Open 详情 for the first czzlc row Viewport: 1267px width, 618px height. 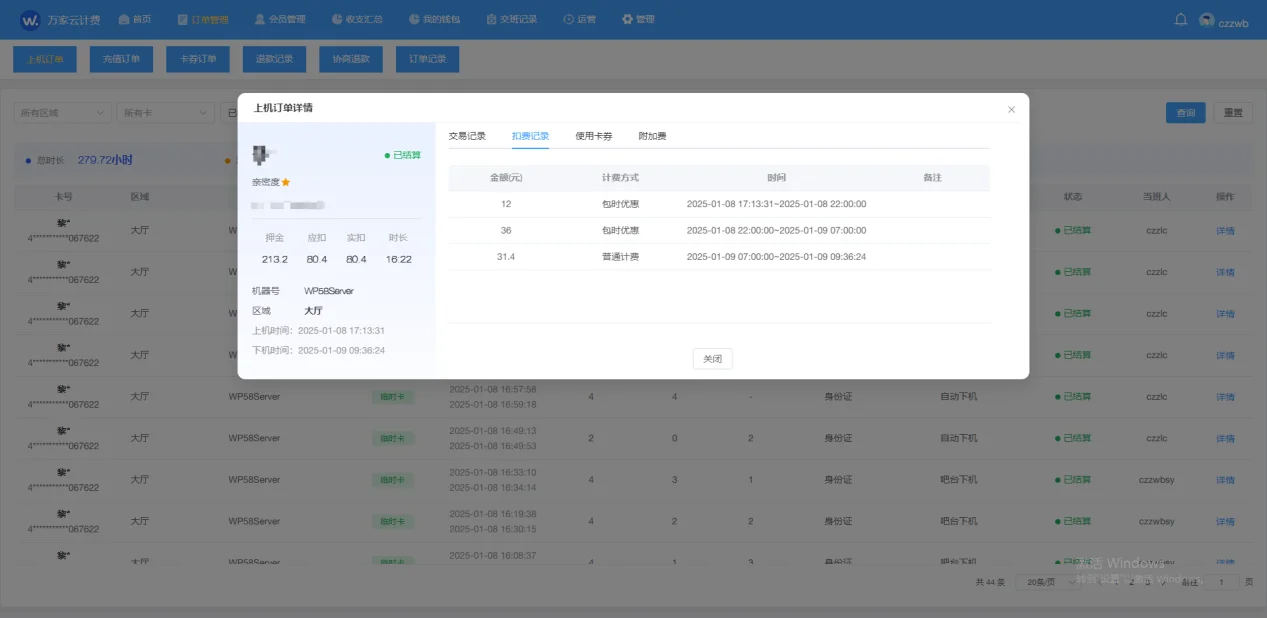1225,231
